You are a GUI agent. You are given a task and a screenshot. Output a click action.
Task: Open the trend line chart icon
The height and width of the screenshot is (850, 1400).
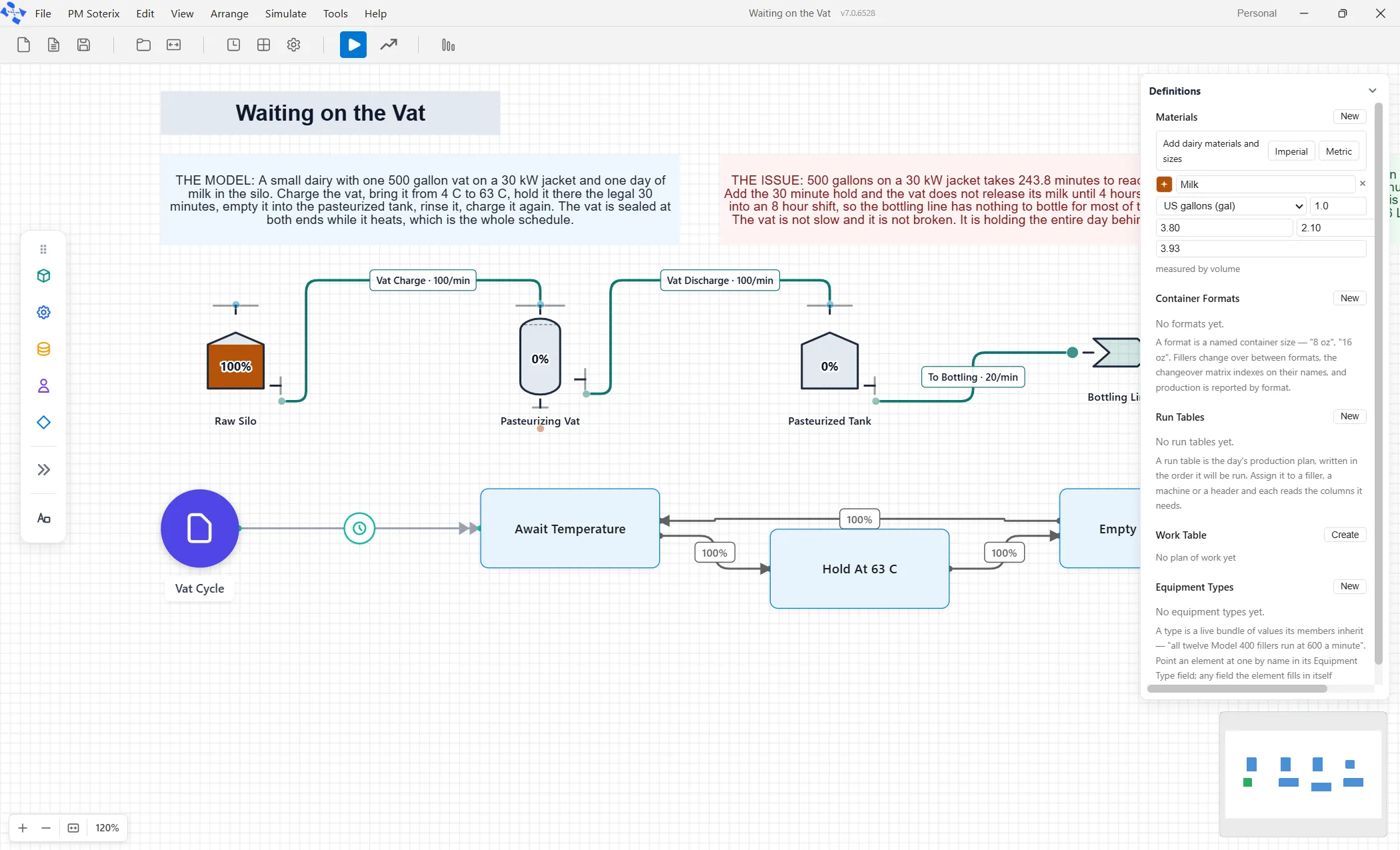click(x=389, y=45)
